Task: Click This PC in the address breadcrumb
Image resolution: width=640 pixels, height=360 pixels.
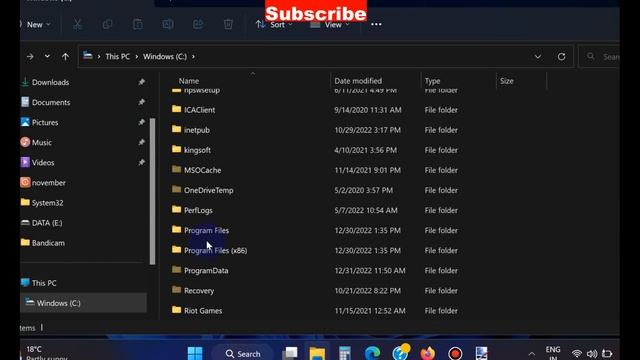Action: pos(118,57)
